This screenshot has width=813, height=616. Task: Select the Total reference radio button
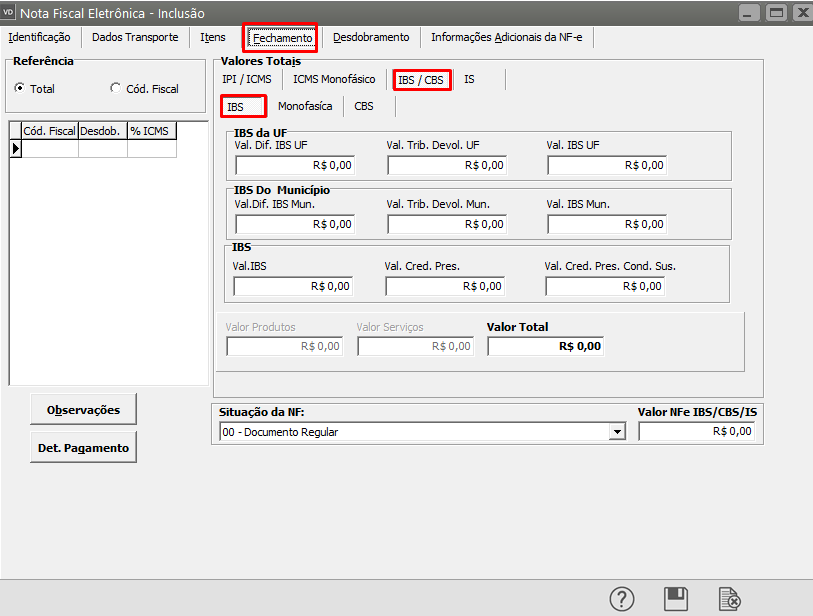[20, 89]
